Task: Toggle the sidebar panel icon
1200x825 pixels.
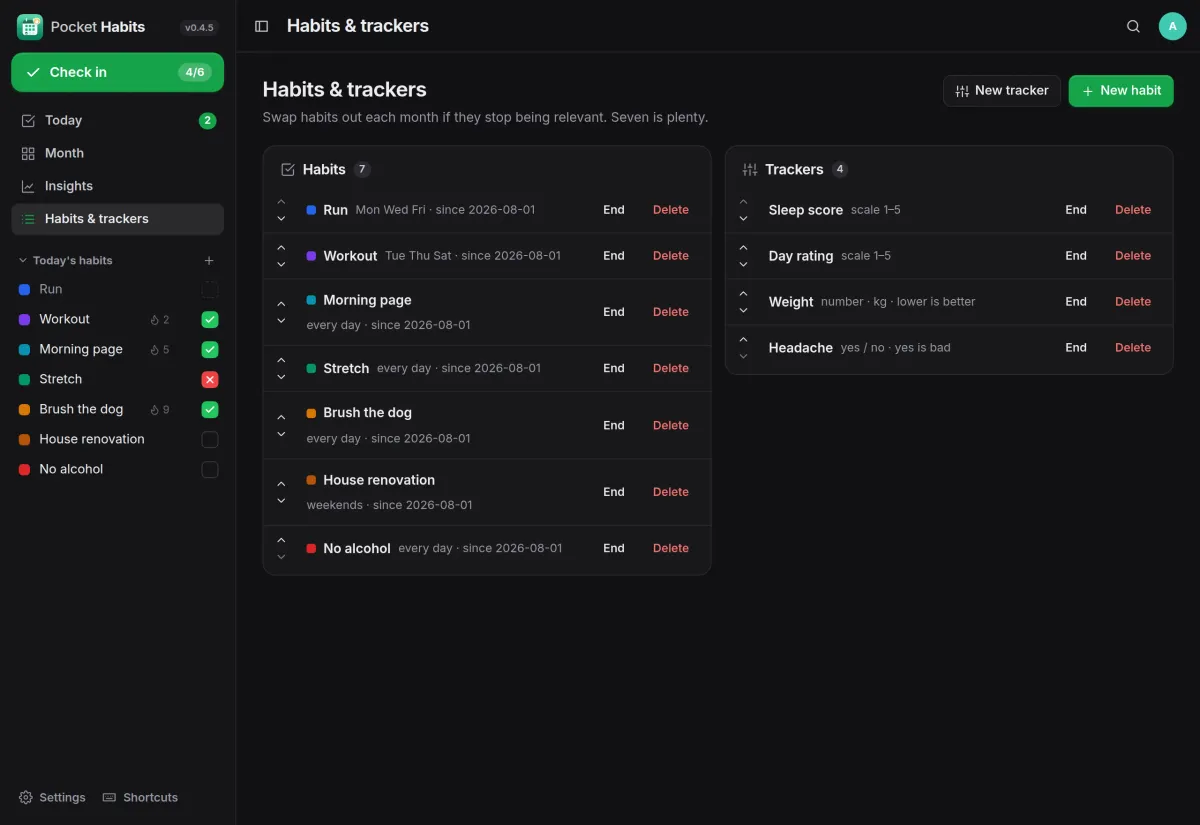Action: tap(262, 26)
